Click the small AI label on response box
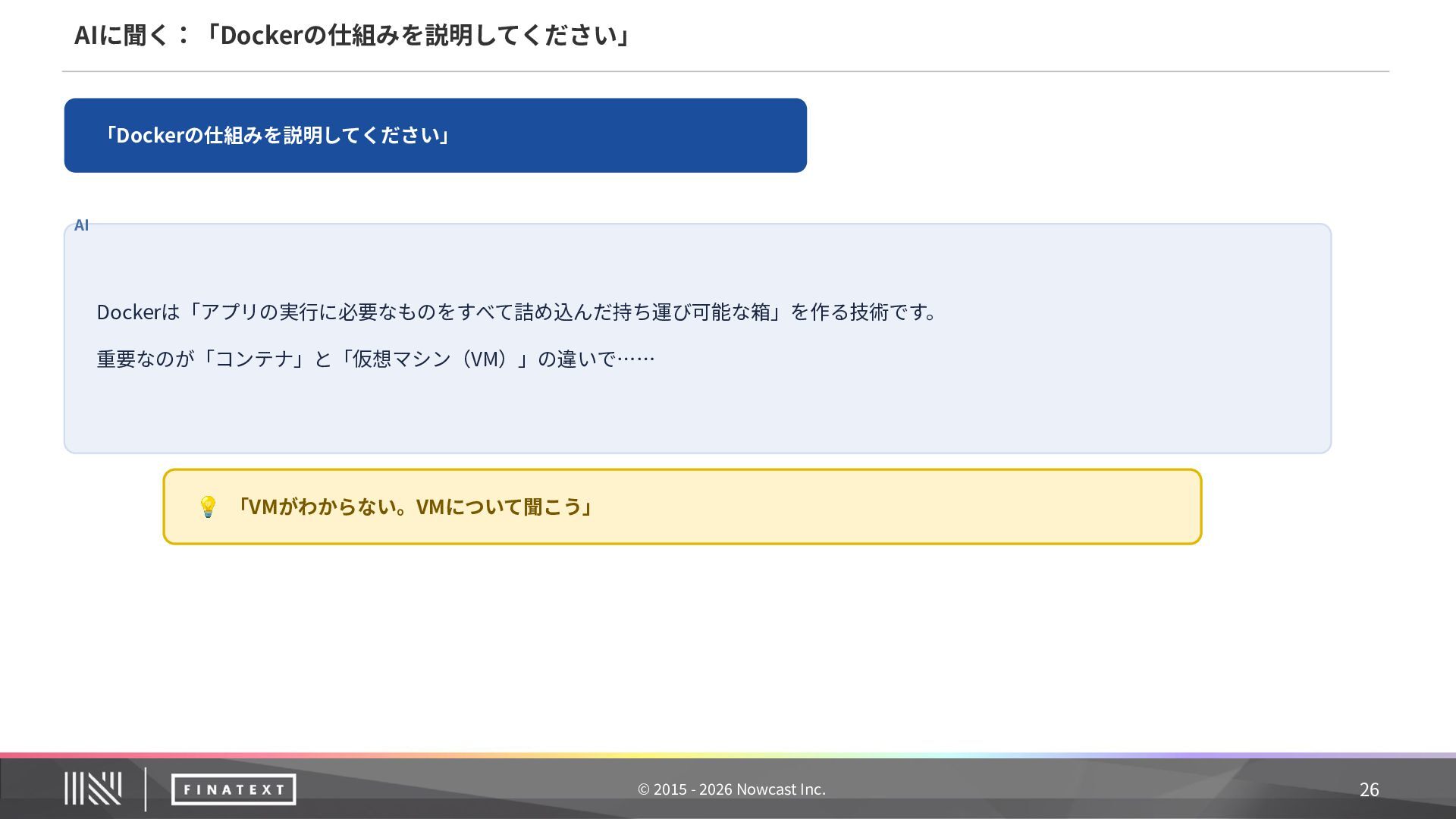Viewport: 1456px width, 819px height. [x=82, y=225]
